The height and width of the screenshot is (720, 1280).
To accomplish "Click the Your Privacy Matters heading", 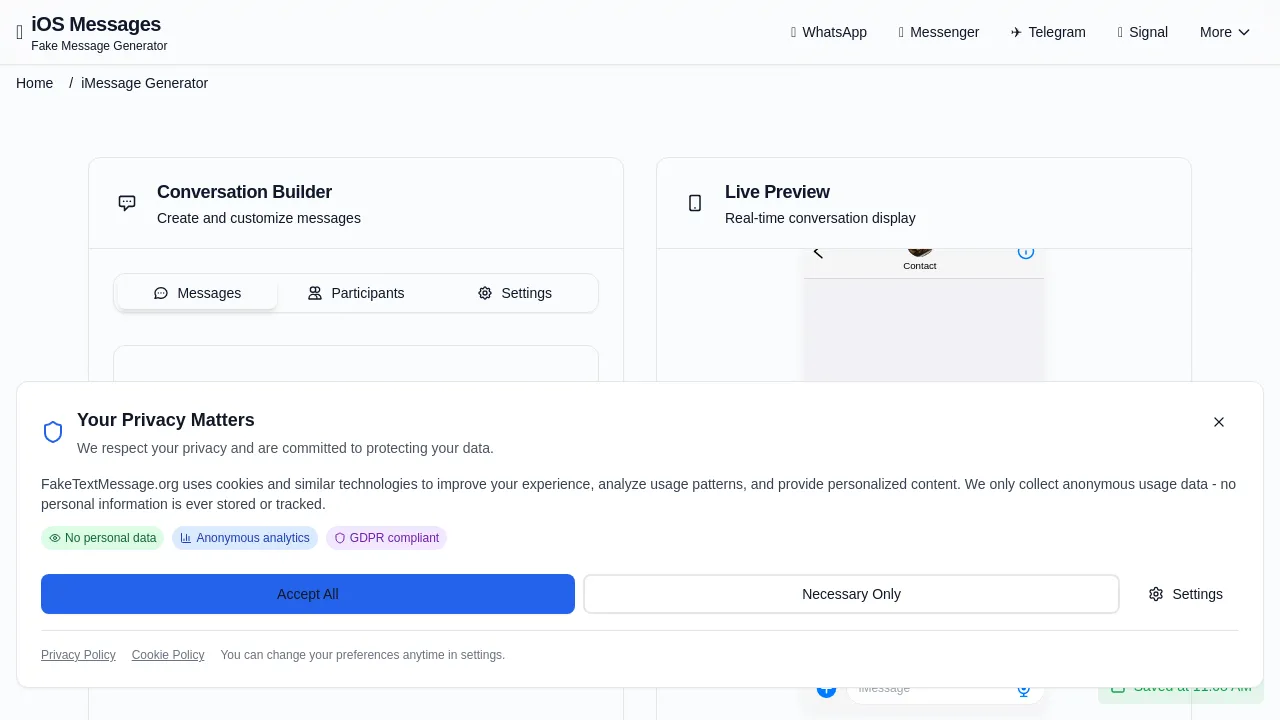I will (166, 420).
